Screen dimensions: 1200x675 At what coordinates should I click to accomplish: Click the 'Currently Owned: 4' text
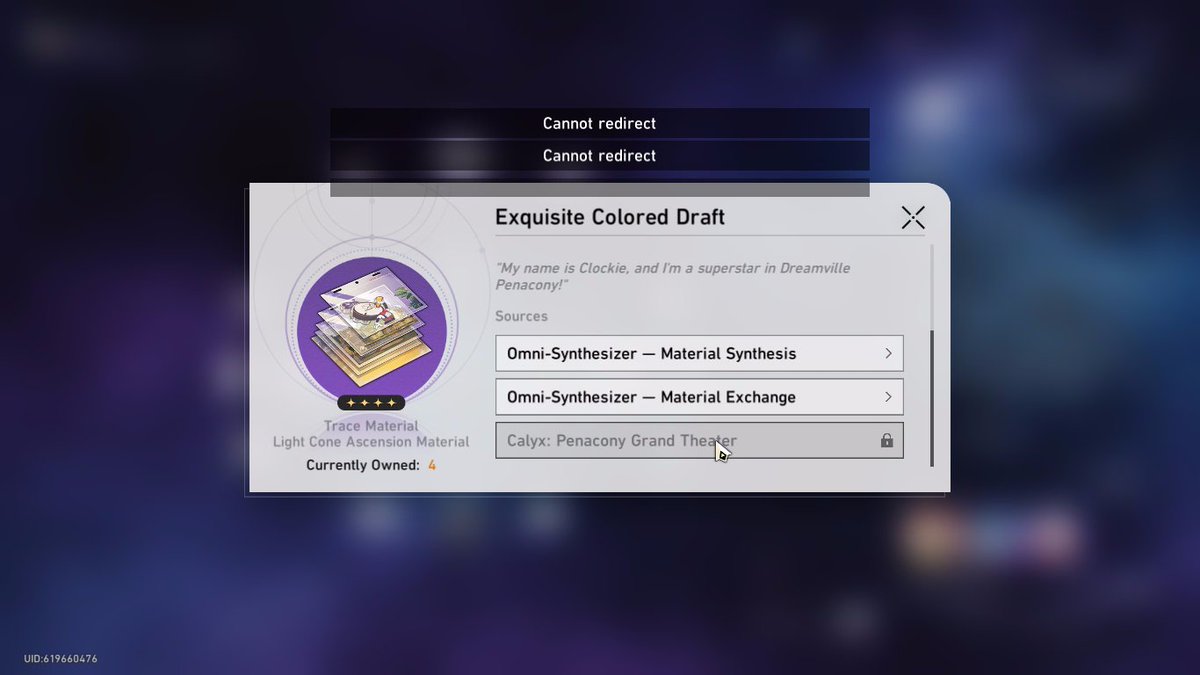point(370,465)
